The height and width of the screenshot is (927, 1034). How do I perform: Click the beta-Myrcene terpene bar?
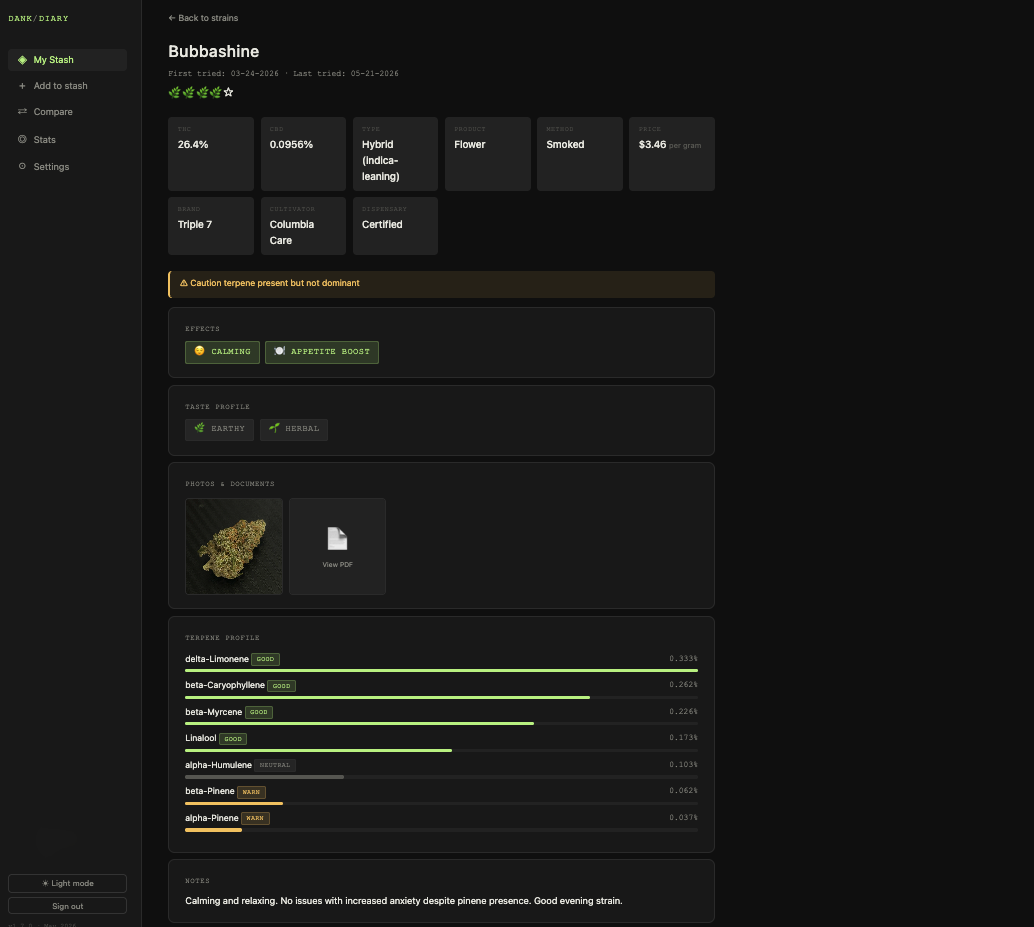pos(441,723)
